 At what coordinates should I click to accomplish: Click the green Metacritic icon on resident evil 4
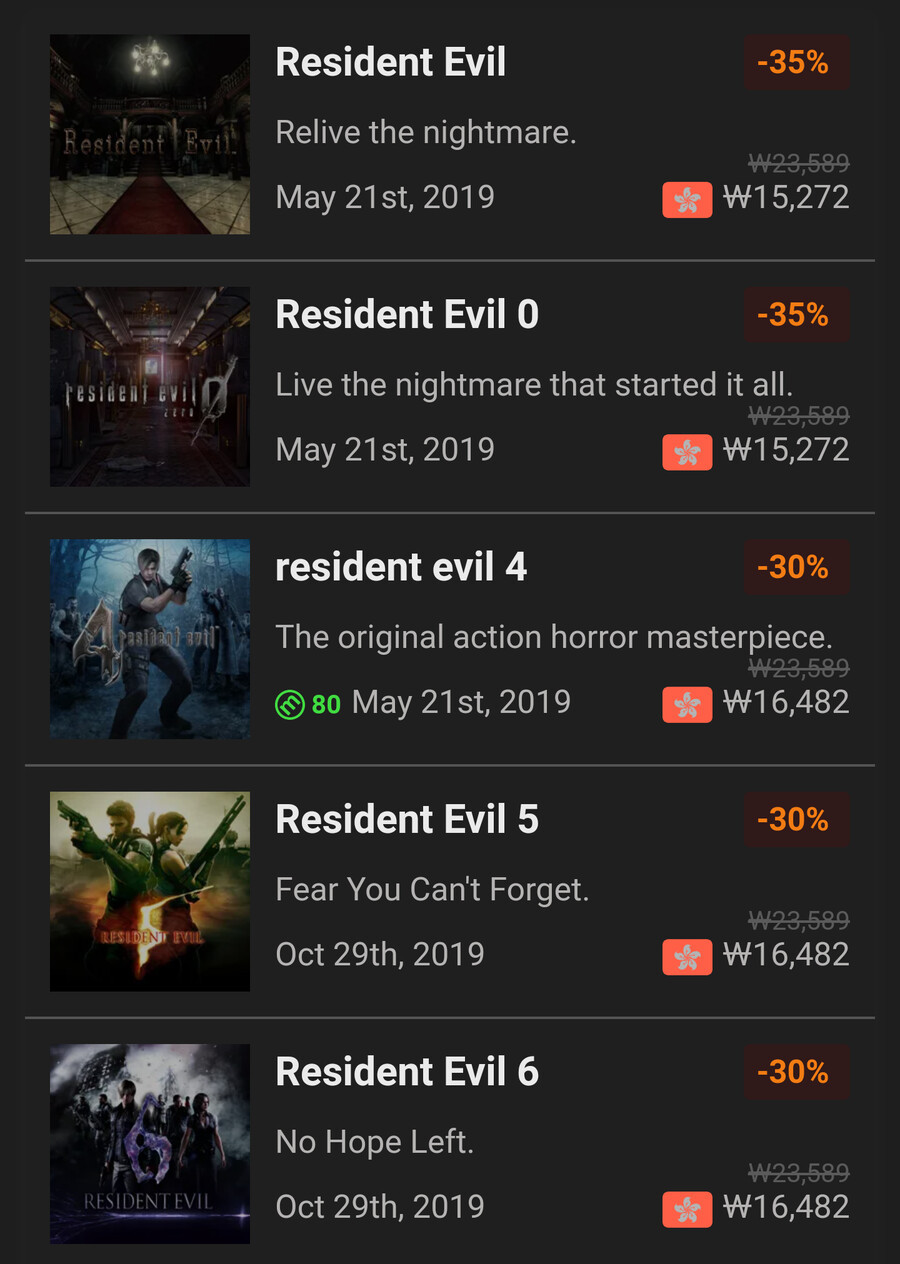pos(289,704)
